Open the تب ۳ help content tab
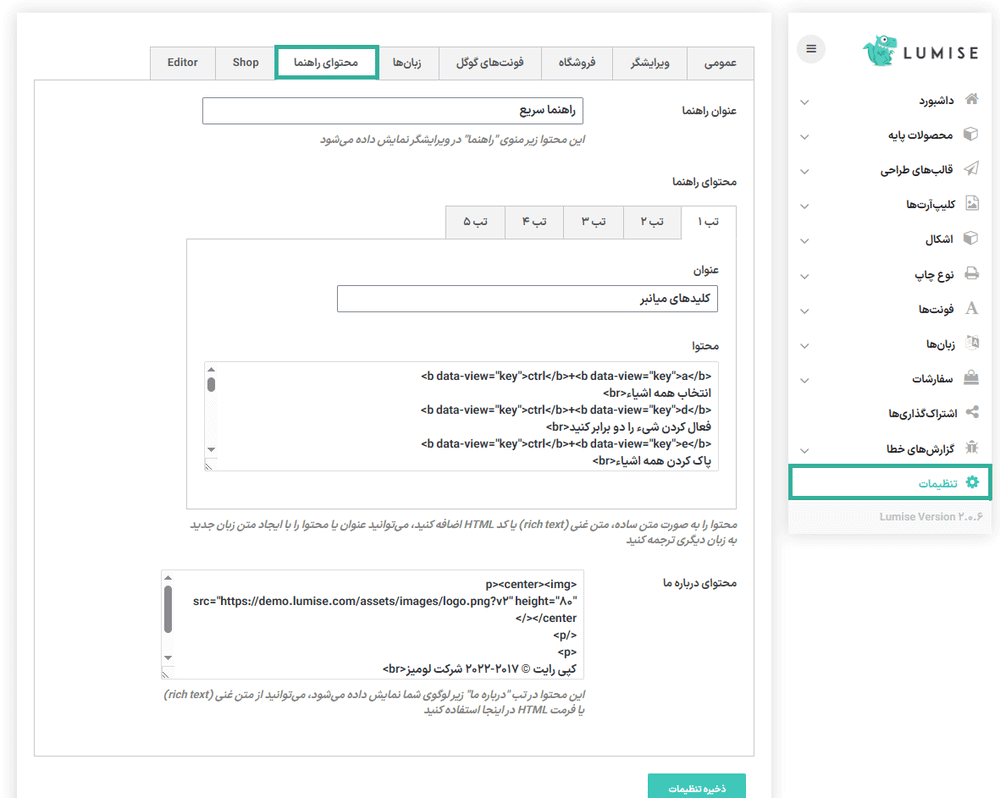Image resolution: width=1000 pixels, height=798 pixels. (593, 222)
